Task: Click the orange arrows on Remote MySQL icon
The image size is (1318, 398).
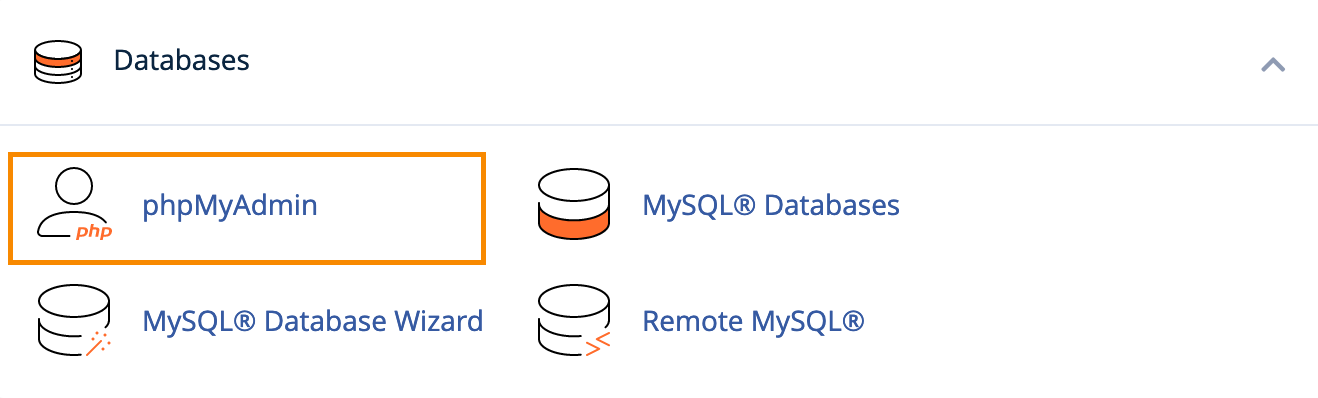Action: (597, 344)
